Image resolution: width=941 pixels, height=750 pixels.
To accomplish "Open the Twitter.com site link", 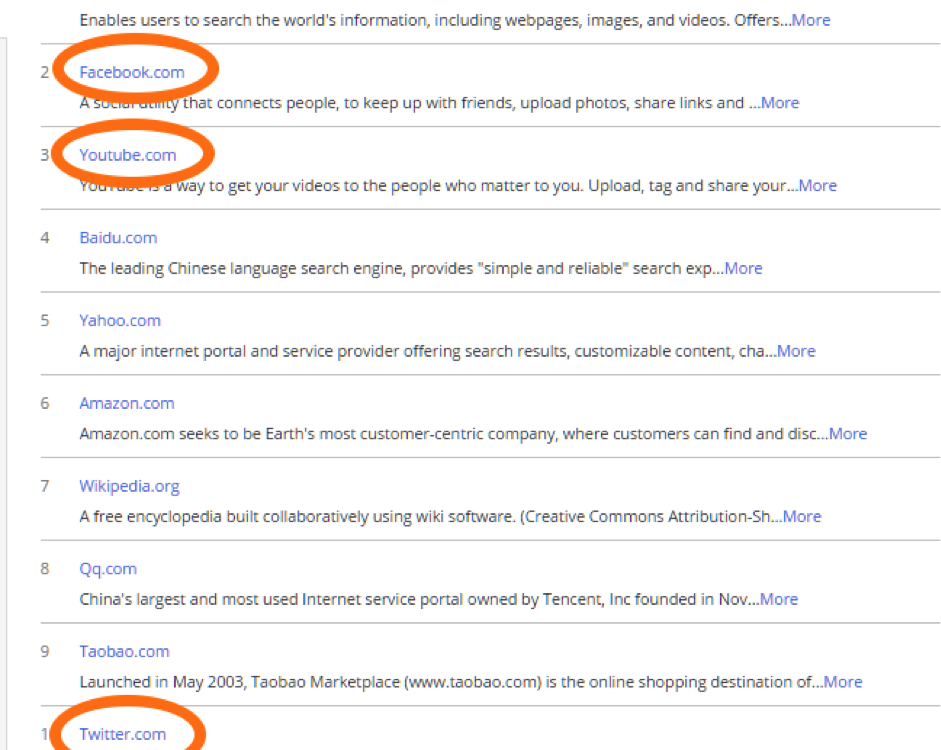I will pyautogui.click(x=122, y=734).
